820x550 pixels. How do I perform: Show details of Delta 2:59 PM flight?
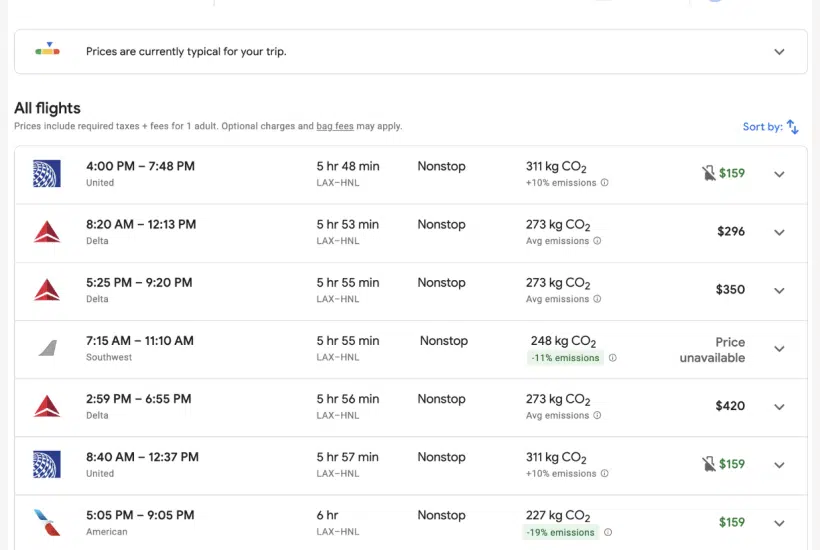coord(779,407)
